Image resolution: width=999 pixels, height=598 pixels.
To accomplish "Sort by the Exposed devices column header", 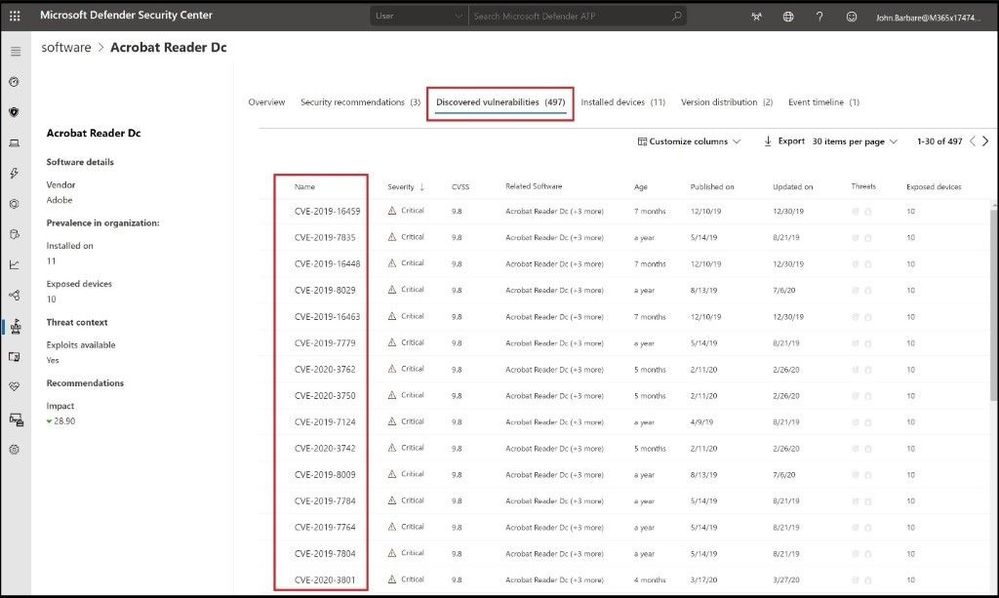I will coord(933,187).
